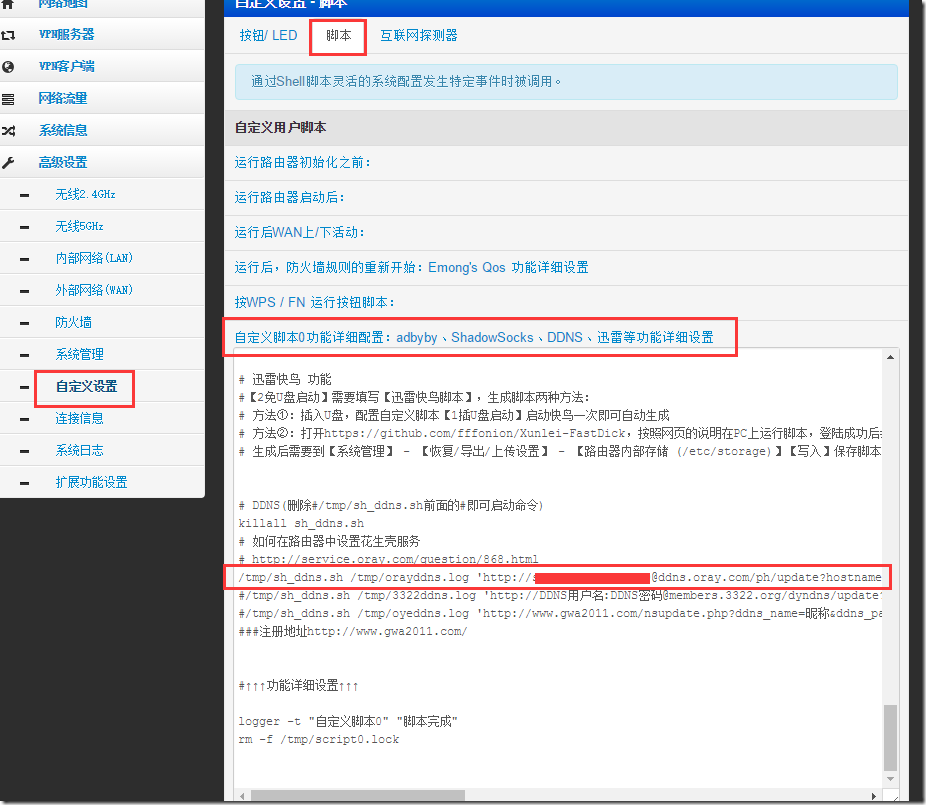Go to 无线2.4GHz settings

[x=85, y=194]
